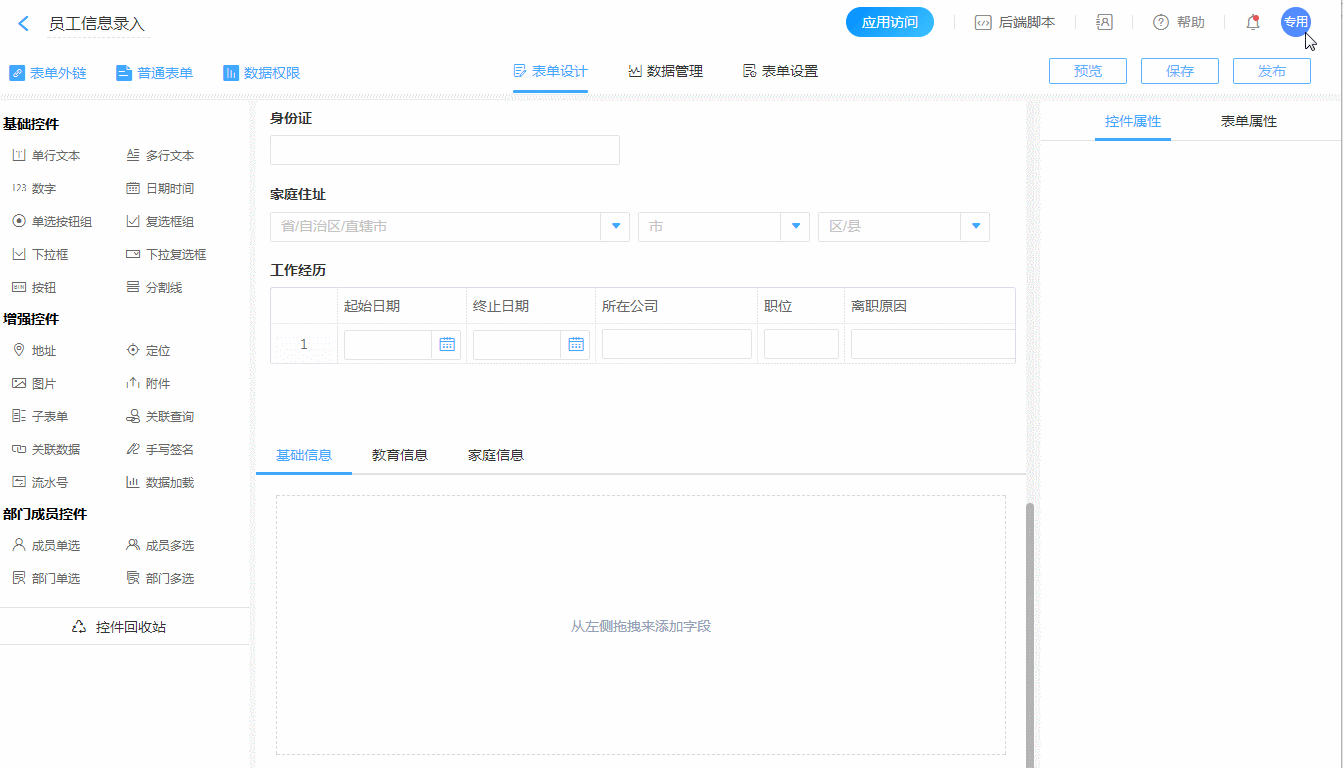Viewport: 1343px width, 768px height.
Task: Click the backend script (后端脚本) icon
Action: 983,22
